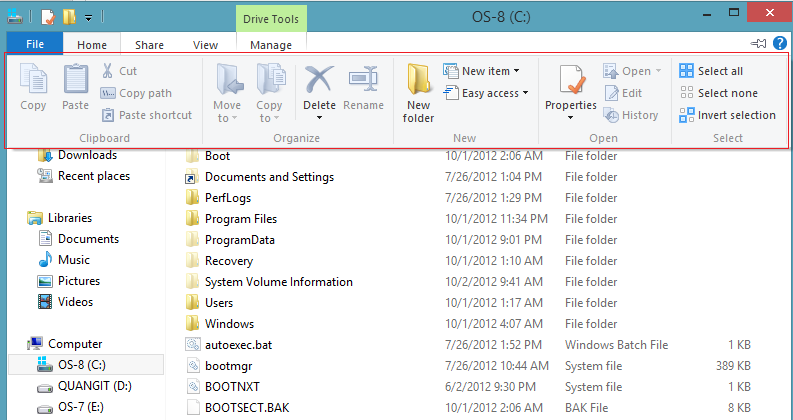The height and width of the screenshot is (420, 793).
Task: Select the bootmgr system file
Action: tap(218, 366)
